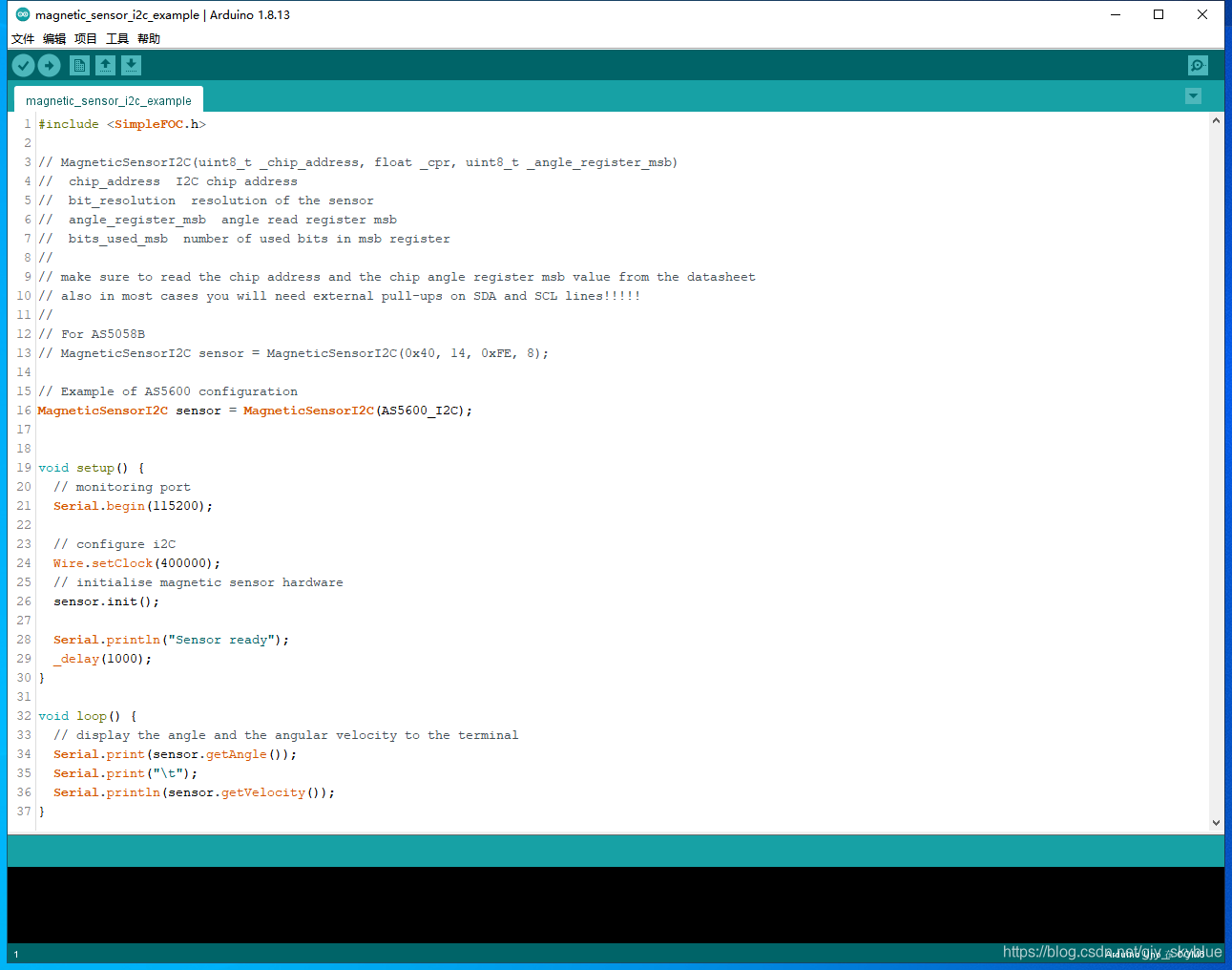Viewport: 1232px width, 970px height.
Task: Click the 'bit_resolution' comment line
Action: (x=206, y=200)
